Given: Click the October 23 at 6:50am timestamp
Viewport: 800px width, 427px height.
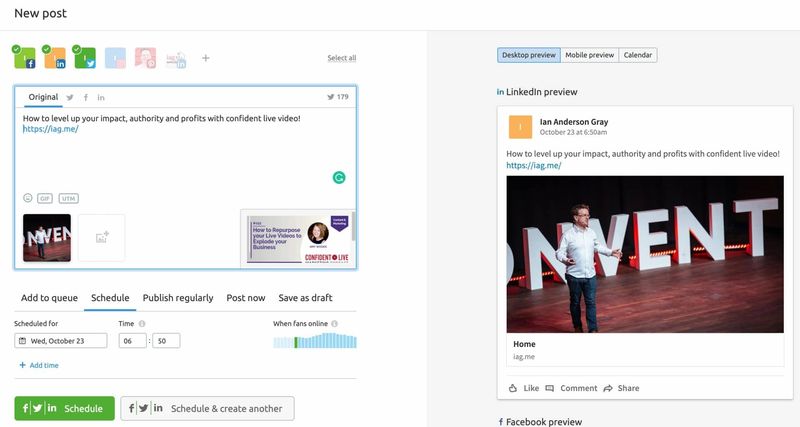Looking at the screenshot, I should point(573,132).
